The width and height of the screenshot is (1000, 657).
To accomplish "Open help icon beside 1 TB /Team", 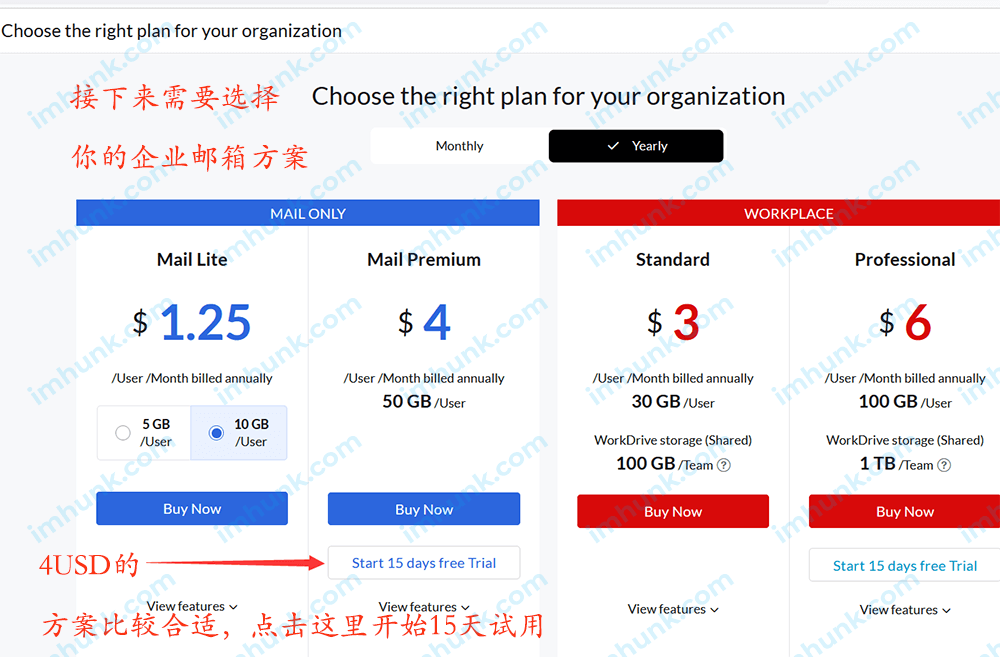I will [944, 465].
